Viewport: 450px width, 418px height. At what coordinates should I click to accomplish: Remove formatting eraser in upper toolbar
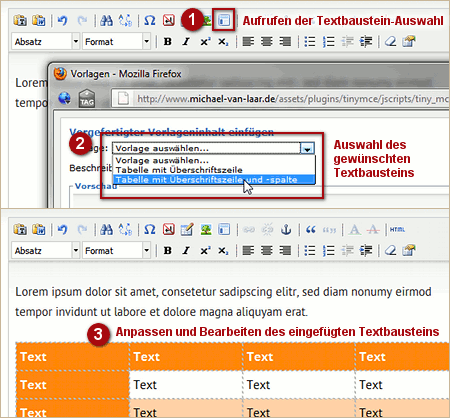(390, 42)
